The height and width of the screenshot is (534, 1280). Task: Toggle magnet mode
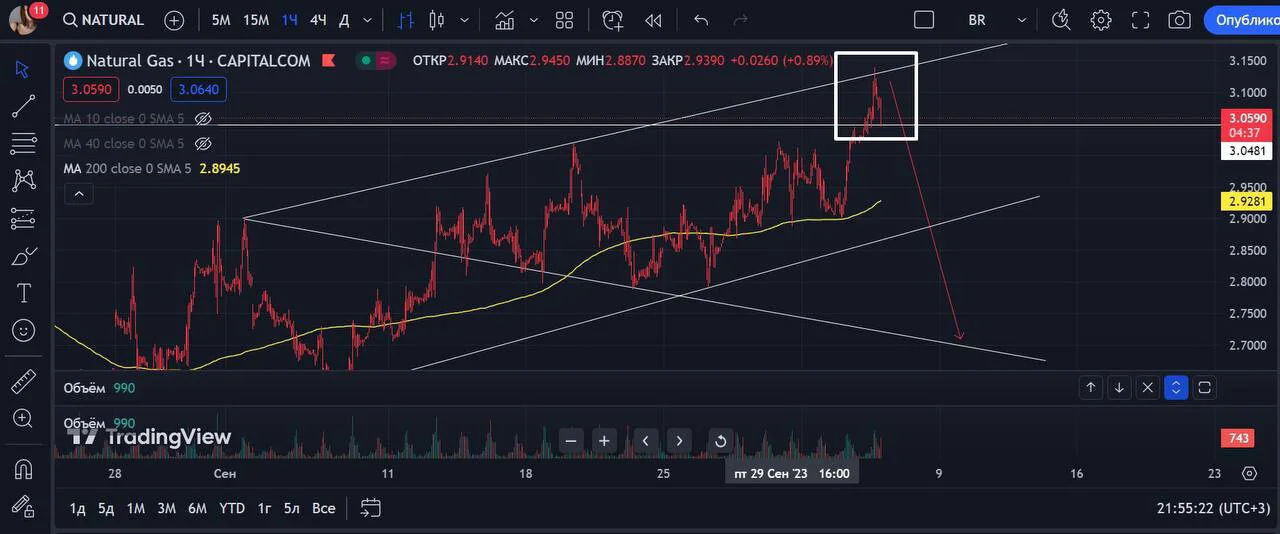[x=23, y=467]
